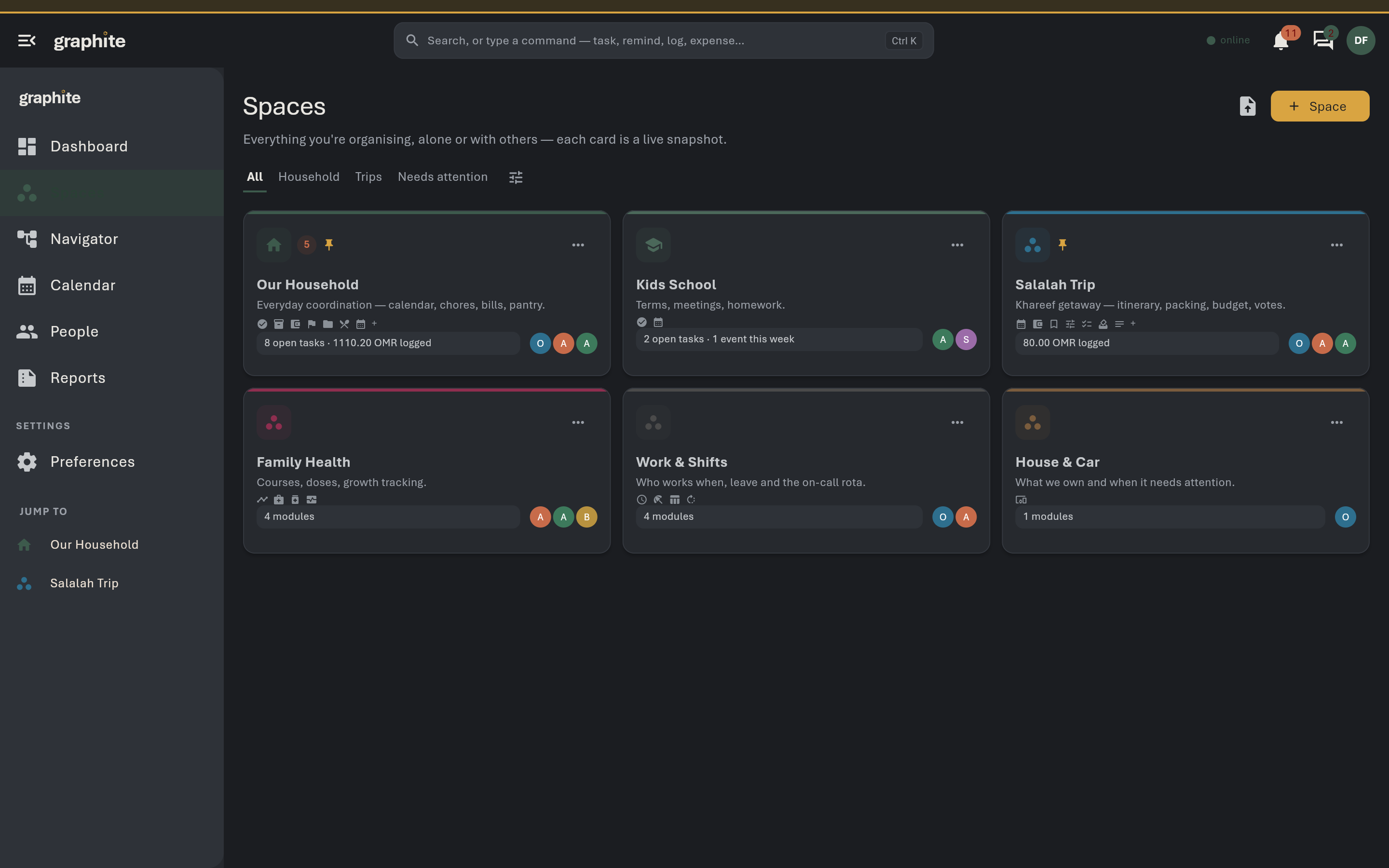Image resolution: width=1389 pixels, height=868 pixels.
Task: Click the purple S member avatar
Action: pyautogui.click(x=966, y=339)
